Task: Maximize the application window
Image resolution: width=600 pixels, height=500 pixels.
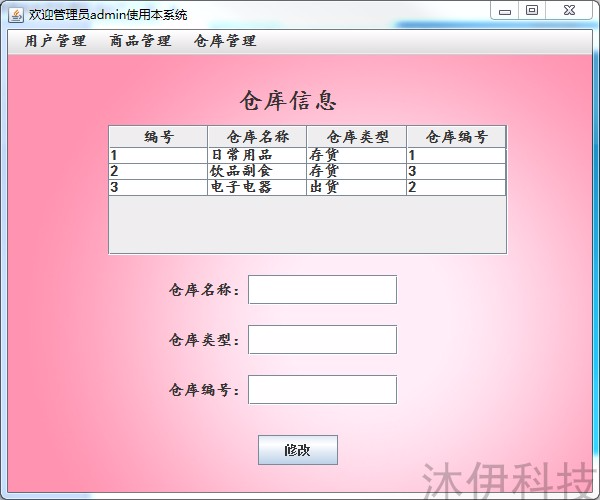Action: coord(532,11)
